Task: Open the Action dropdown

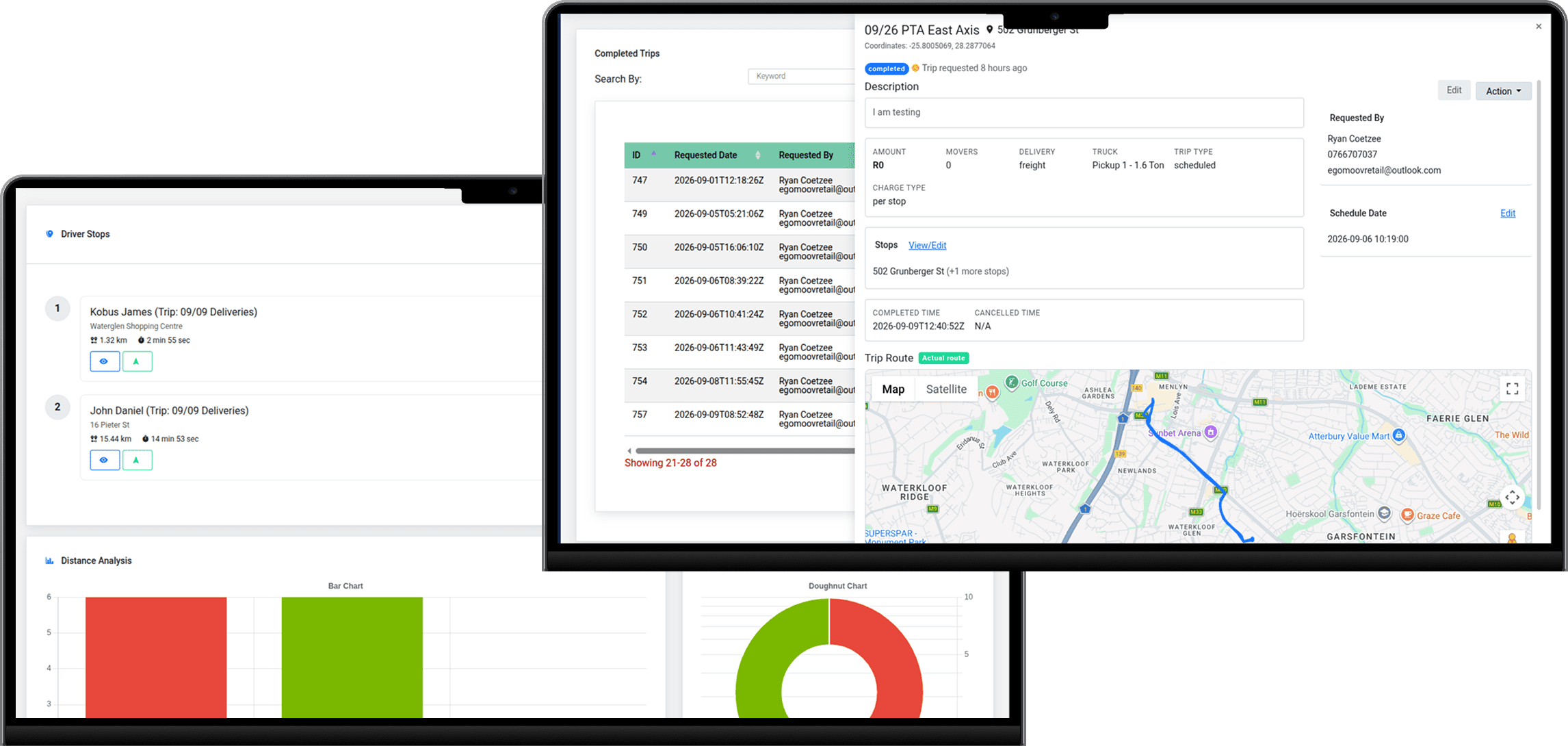Action: (x=1504, y=91)
